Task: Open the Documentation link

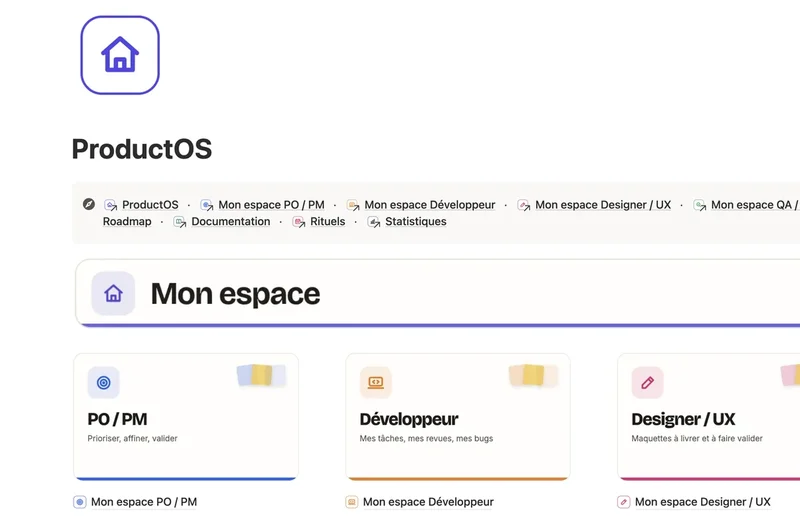Action: click(231, 222)
